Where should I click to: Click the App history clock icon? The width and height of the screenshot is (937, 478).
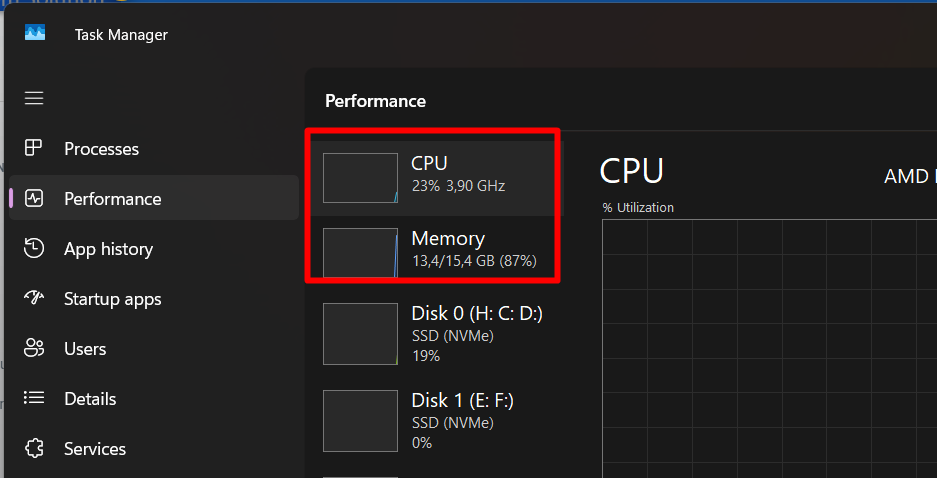pyautogui.click(x=33, y=249)
